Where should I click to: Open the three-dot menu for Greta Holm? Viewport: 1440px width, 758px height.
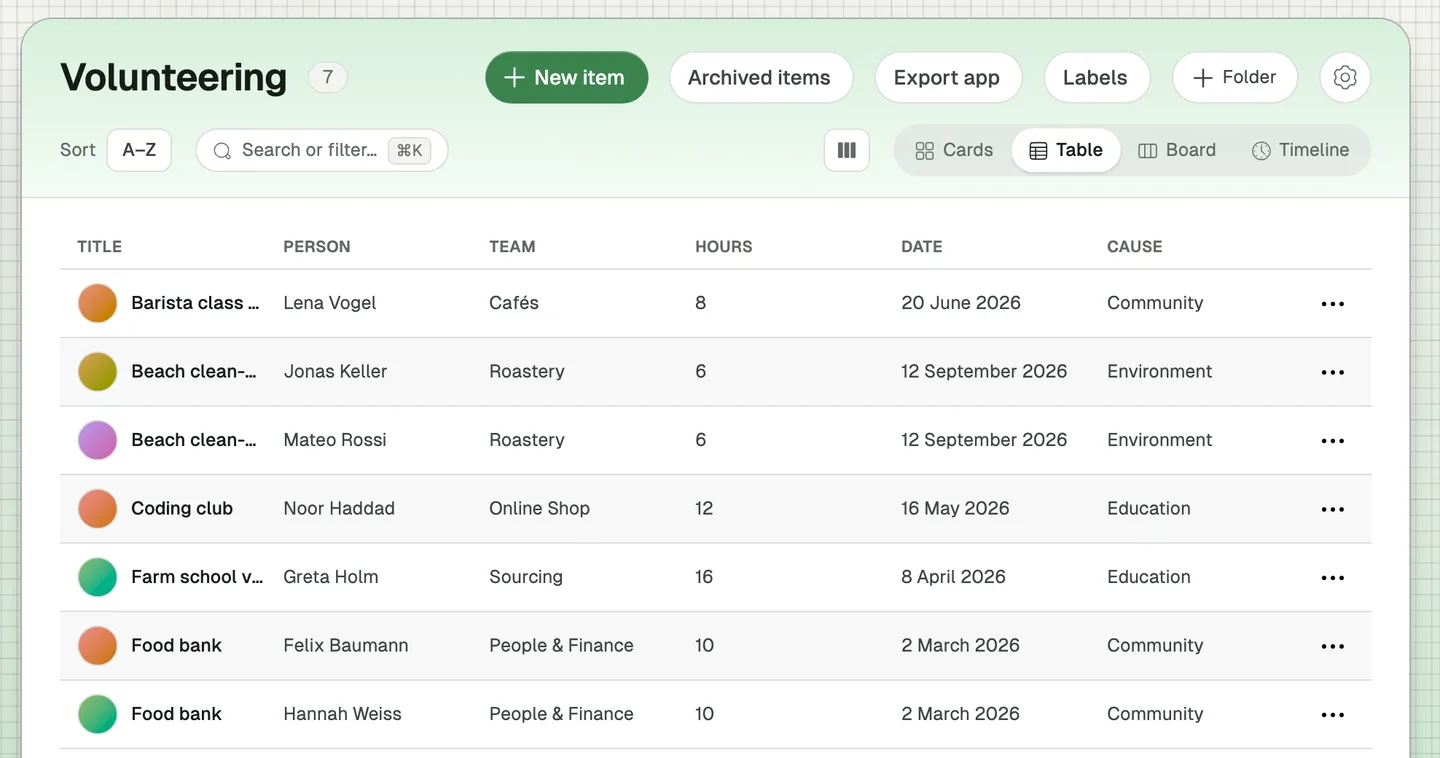(x=1333, y=578)
